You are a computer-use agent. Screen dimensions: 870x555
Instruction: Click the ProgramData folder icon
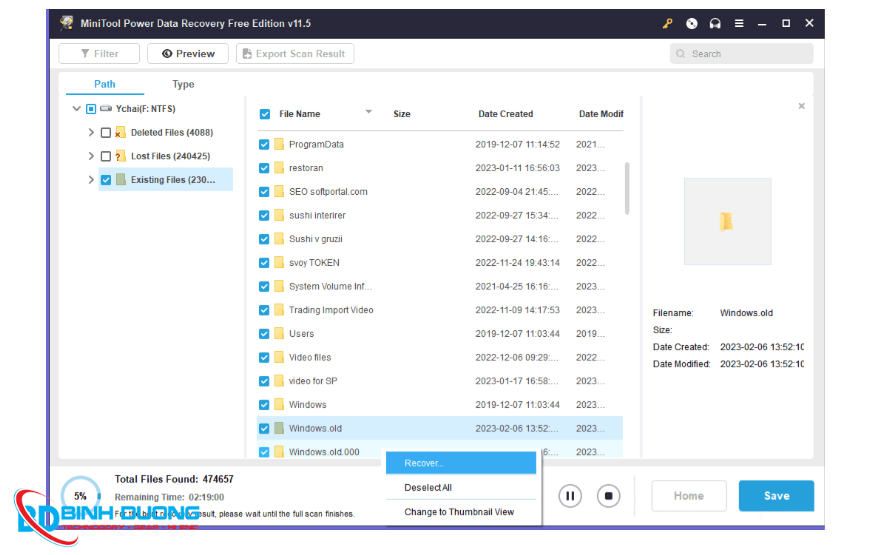[279, 144]
